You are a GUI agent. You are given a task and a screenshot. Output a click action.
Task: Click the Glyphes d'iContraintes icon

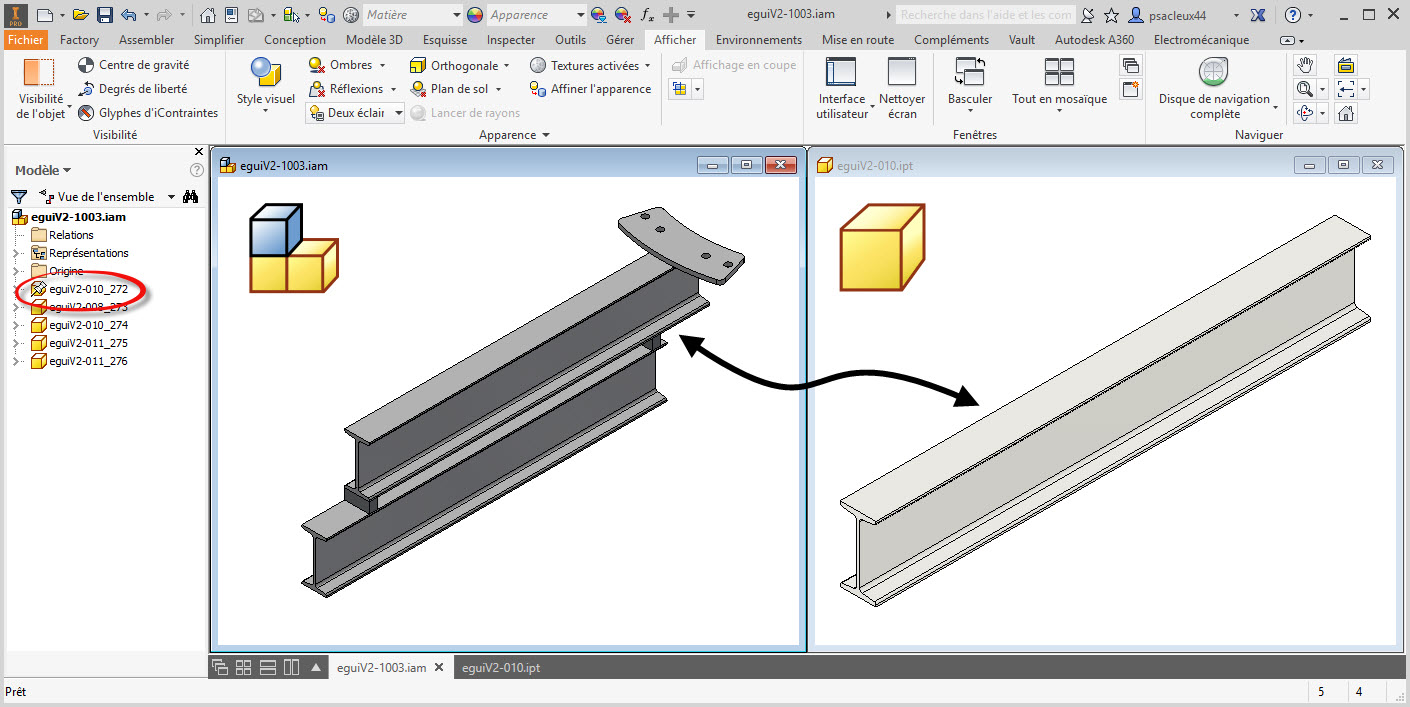pyautogui.click(x=86, y=113)
